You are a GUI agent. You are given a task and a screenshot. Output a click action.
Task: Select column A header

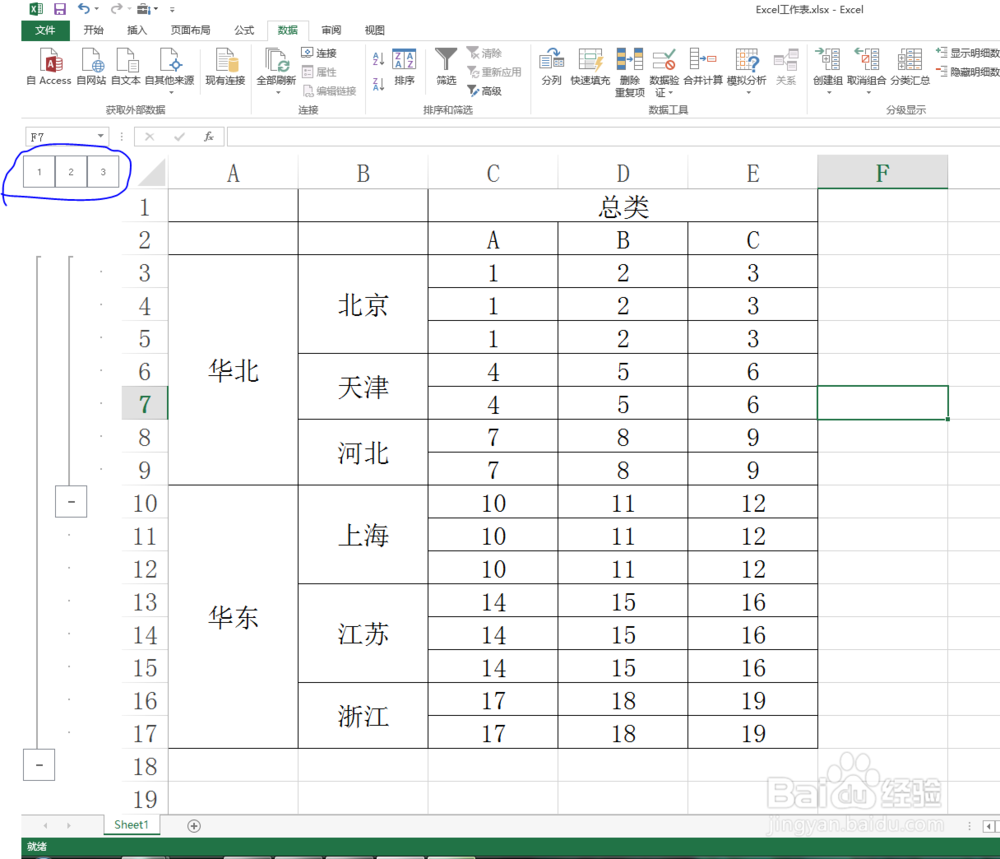[x=233, y=173]
